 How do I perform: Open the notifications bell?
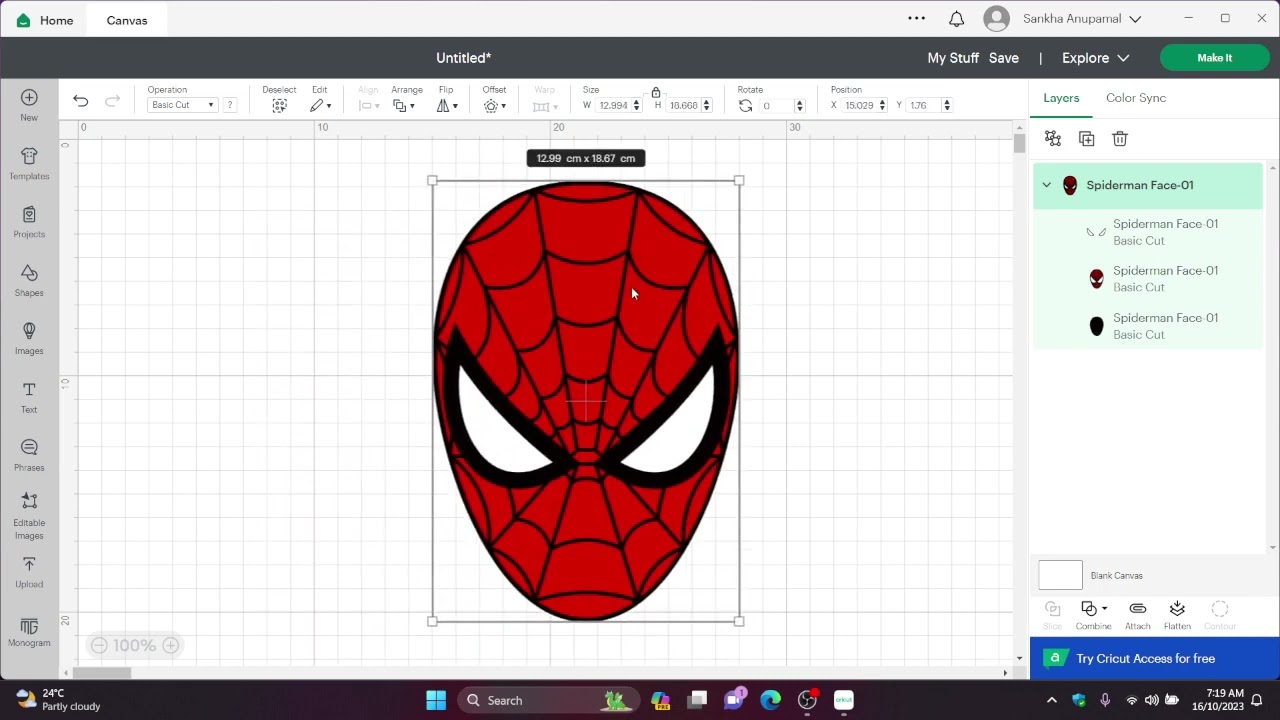(x=956, y=19)
